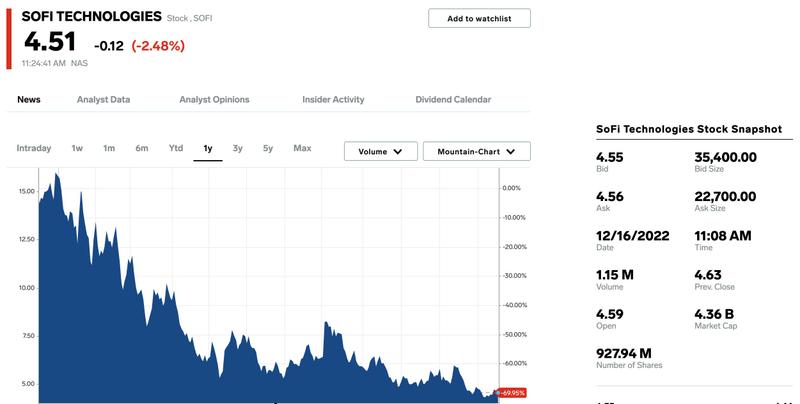Open the Dividend Calendar tab
This screenshot has width=800, height=404.
(453, 99)
